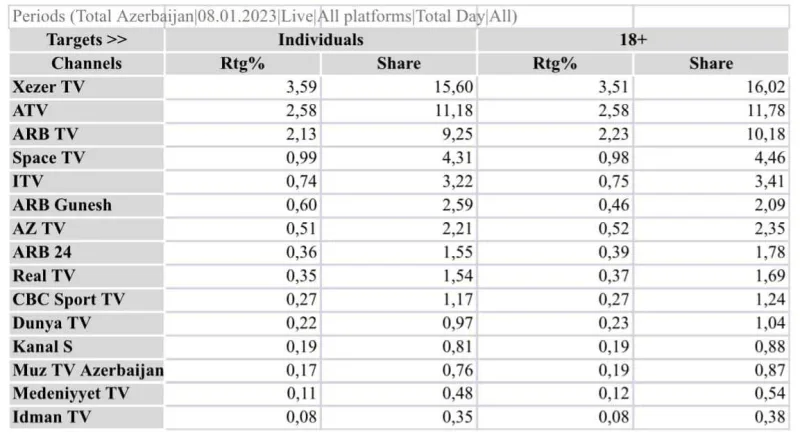Click the Individuals column group header
This screenshot has width=800, height=444.
tap(320, 40)
